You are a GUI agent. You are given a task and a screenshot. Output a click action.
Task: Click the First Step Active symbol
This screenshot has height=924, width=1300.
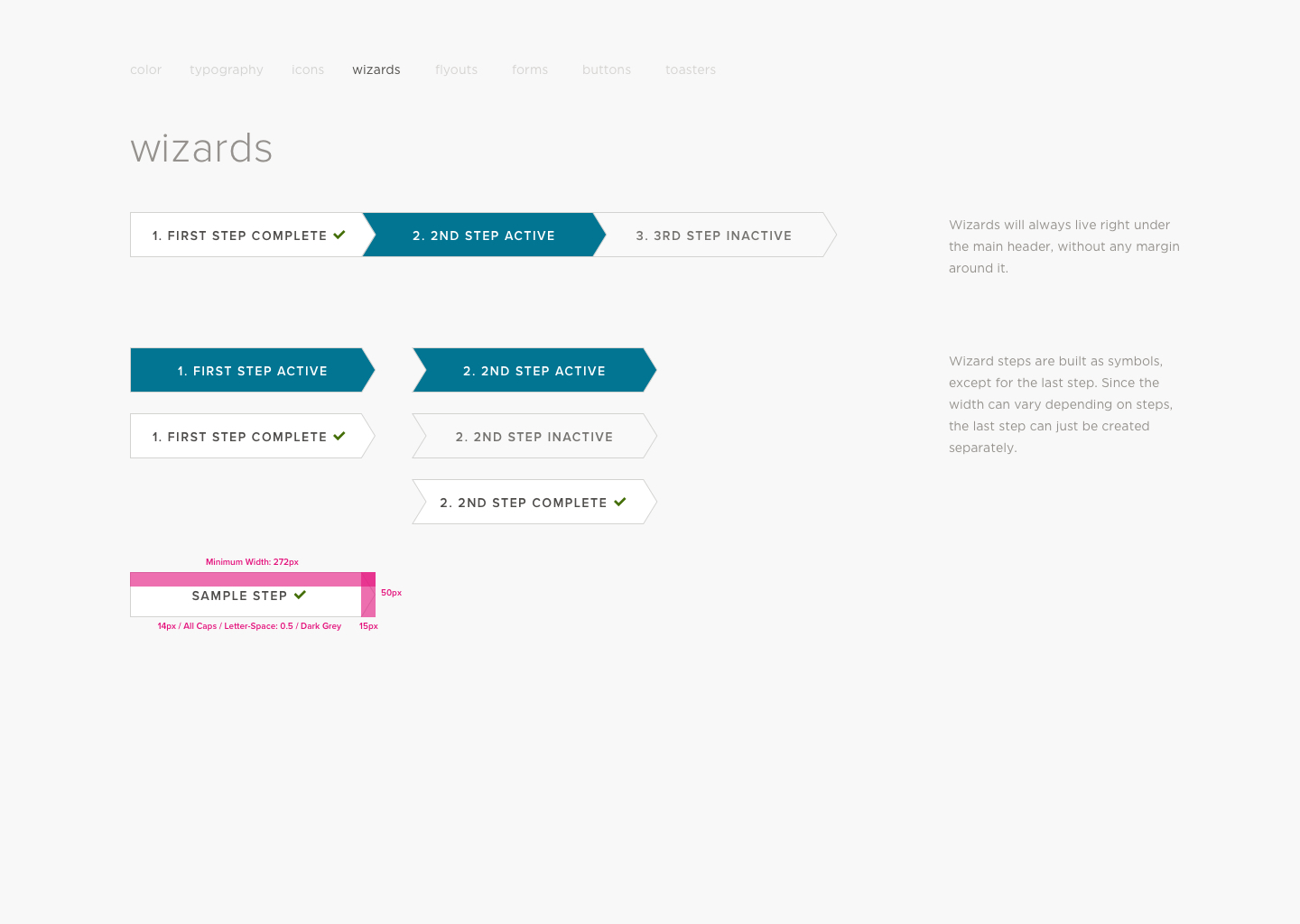[x=253, y=370]
